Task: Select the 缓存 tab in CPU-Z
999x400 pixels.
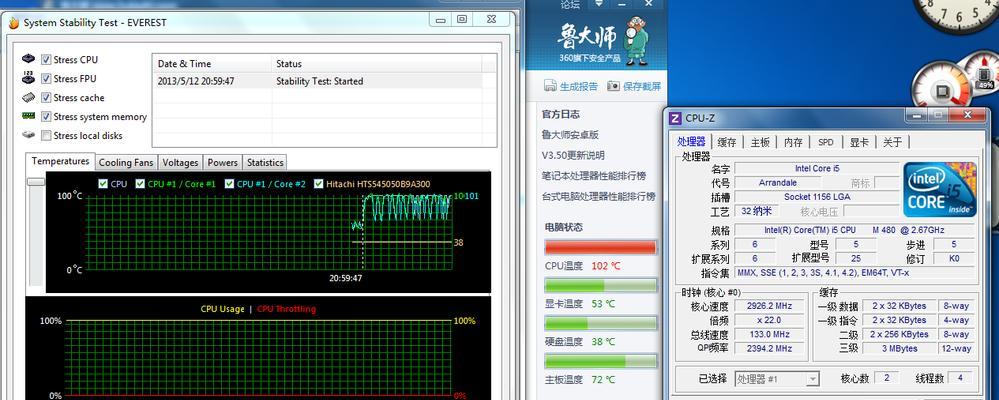Action: pos(727,142)
